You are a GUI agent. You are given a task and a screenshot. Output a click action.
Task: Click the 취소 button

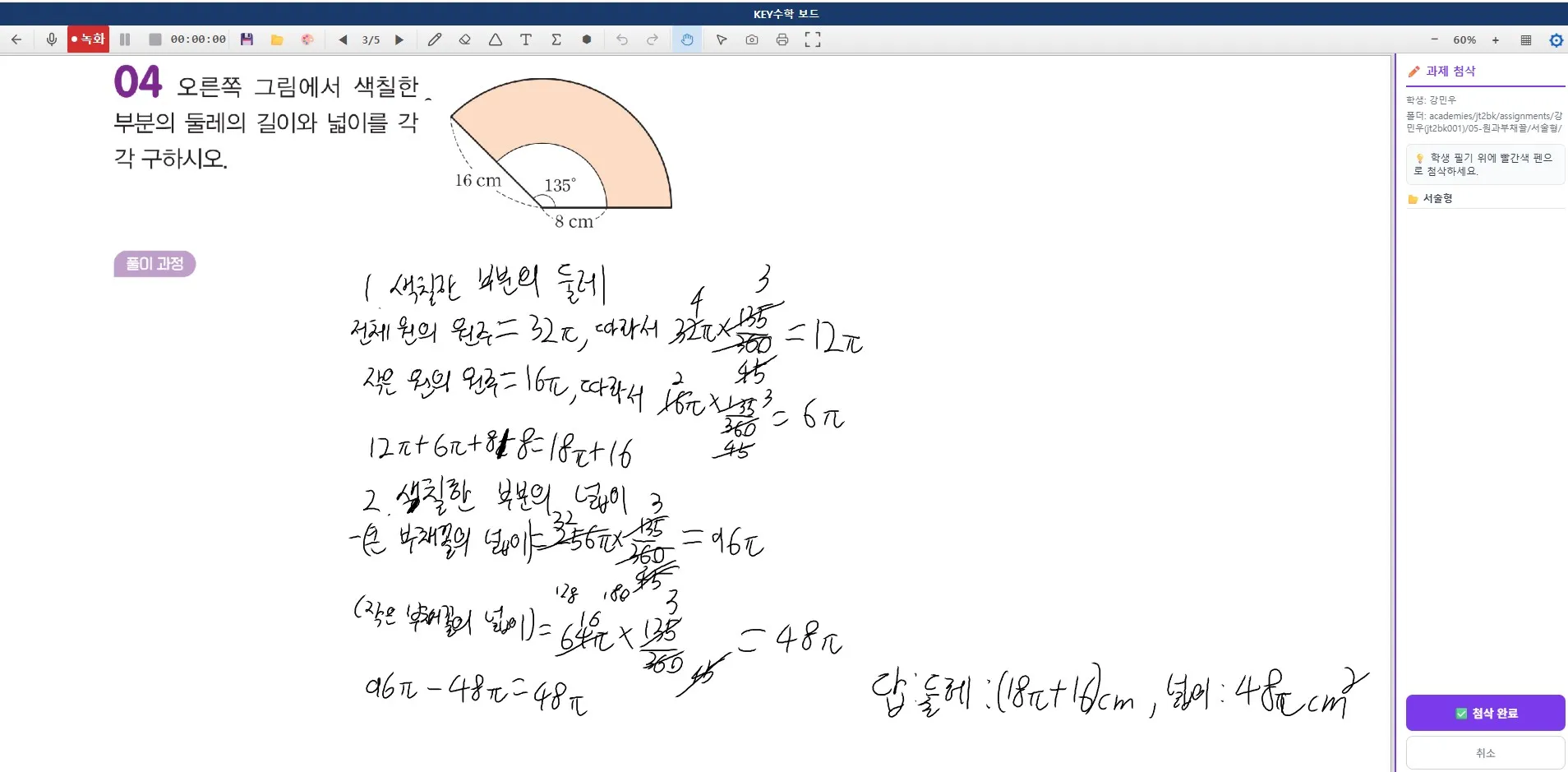point(1485,752)
